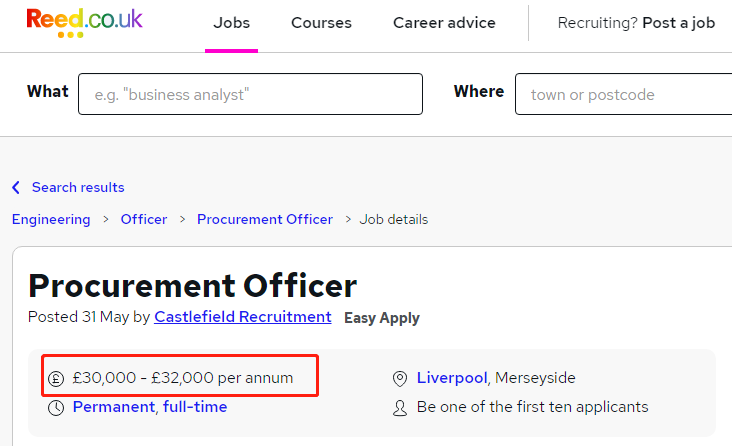Open the Courses tab
The height and width of the screenshot is (446, 732).
click(321, 23)
